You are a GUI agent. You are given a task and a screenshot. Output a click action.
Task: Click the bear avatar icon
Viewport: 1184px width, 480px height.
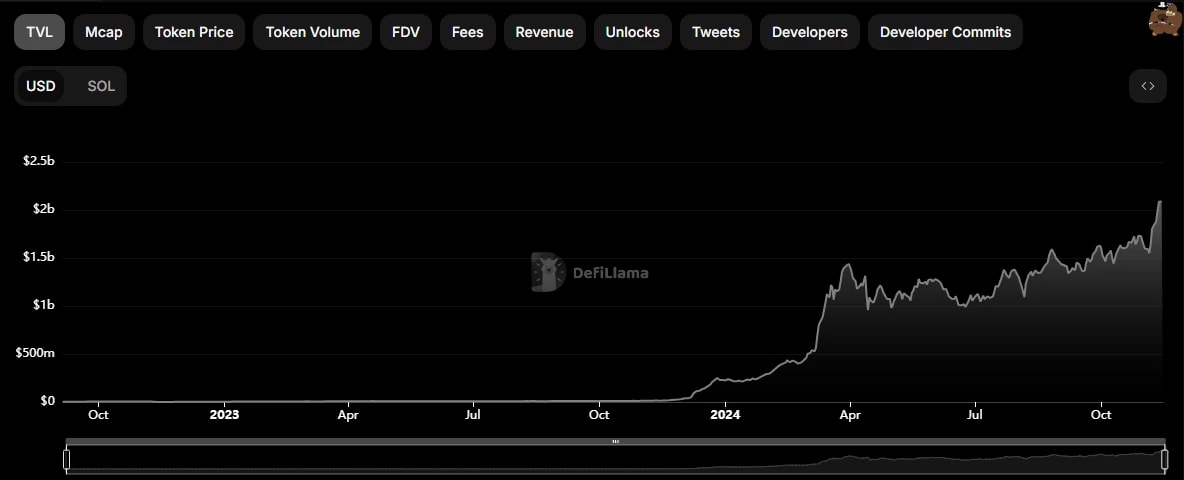1165,20
